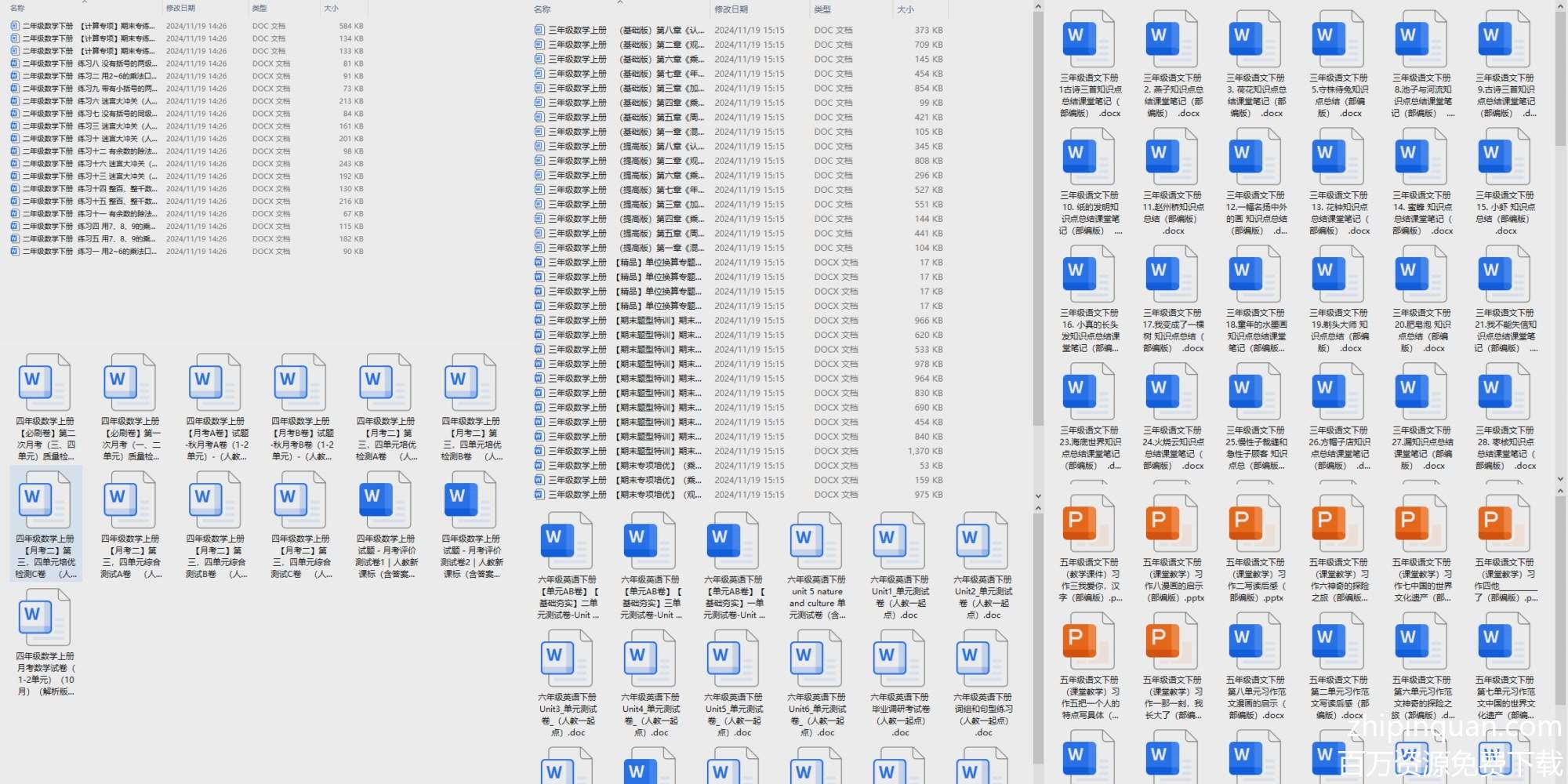Sort middle file list by 名称 column
This screenshot has width=1568, height=784.
(543, 9)
